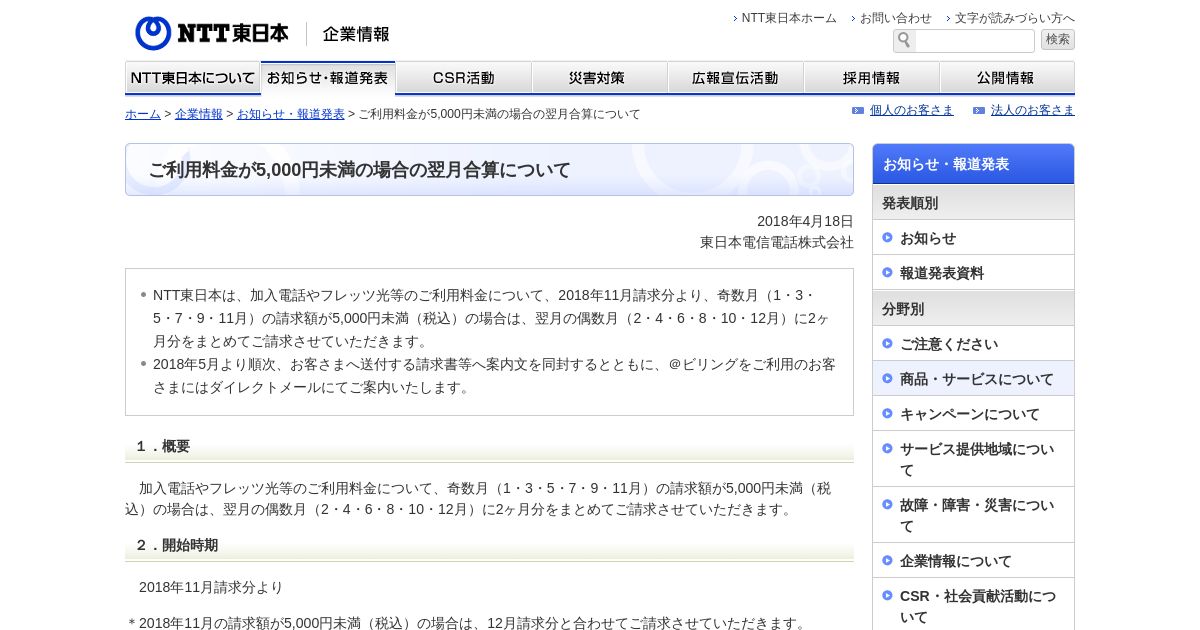Image resolution: width=1200 pixels, height=630 pixels.
Task: Click the sidebar label 発表順別
Action: pyautogui.click(x=910, y=203)
